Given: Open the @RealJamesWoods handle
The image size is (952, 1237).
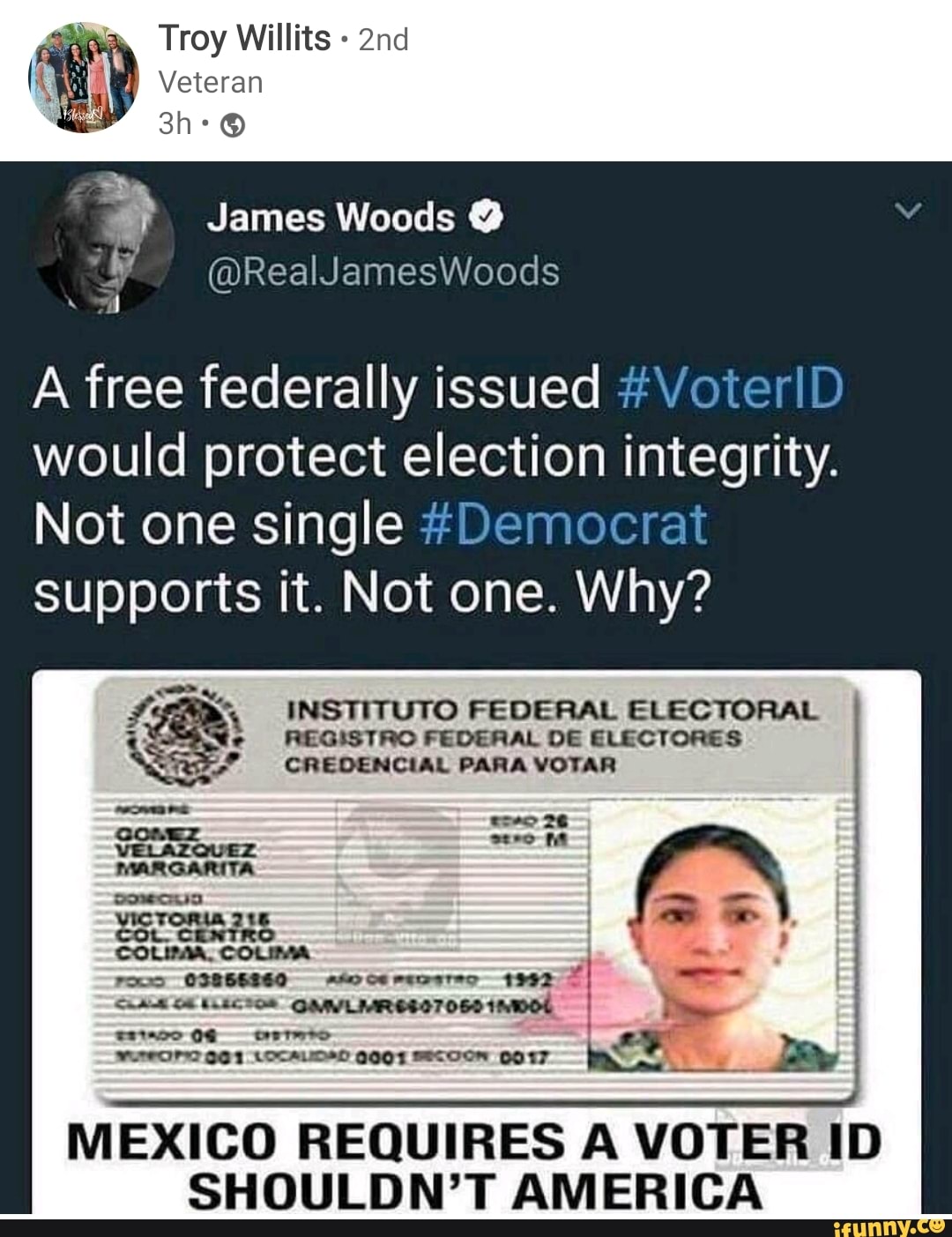Looking at the screenshot, I should (383, 272).
